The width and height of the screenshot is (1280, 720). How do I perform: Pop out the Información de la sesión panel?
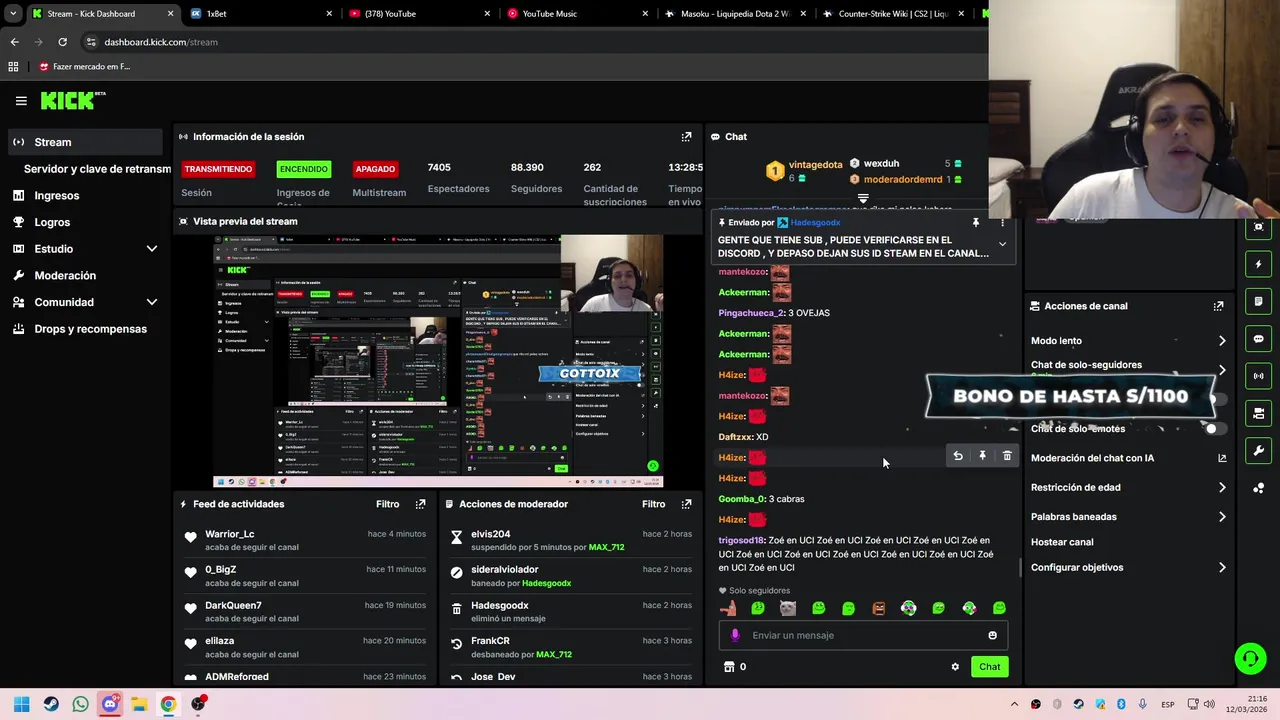(x=686, y=137)
